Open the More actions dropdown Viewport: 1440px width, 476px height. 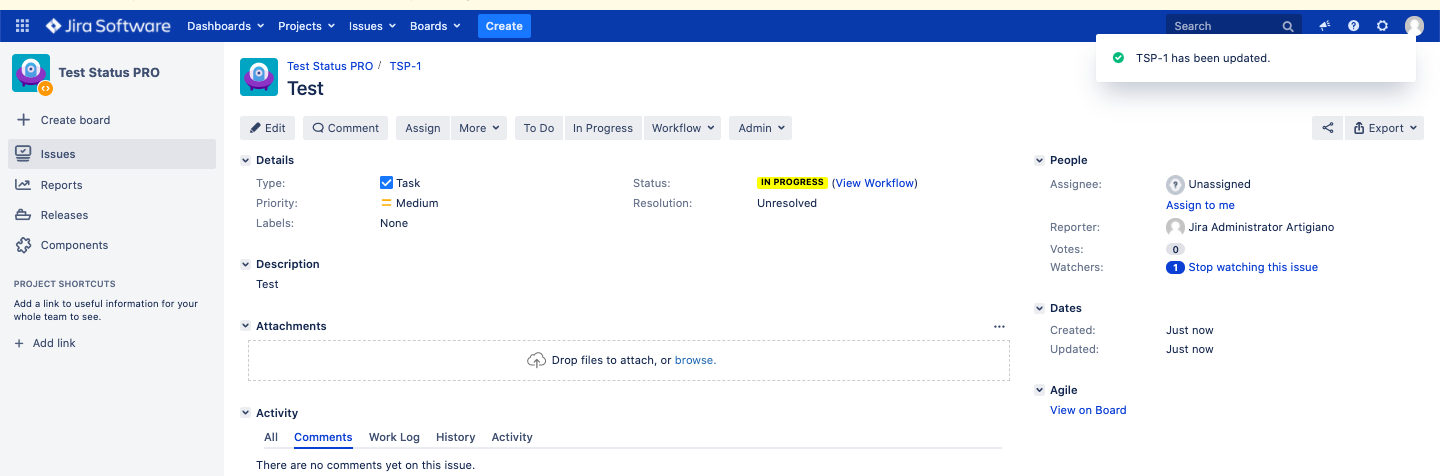pos(479,128)
